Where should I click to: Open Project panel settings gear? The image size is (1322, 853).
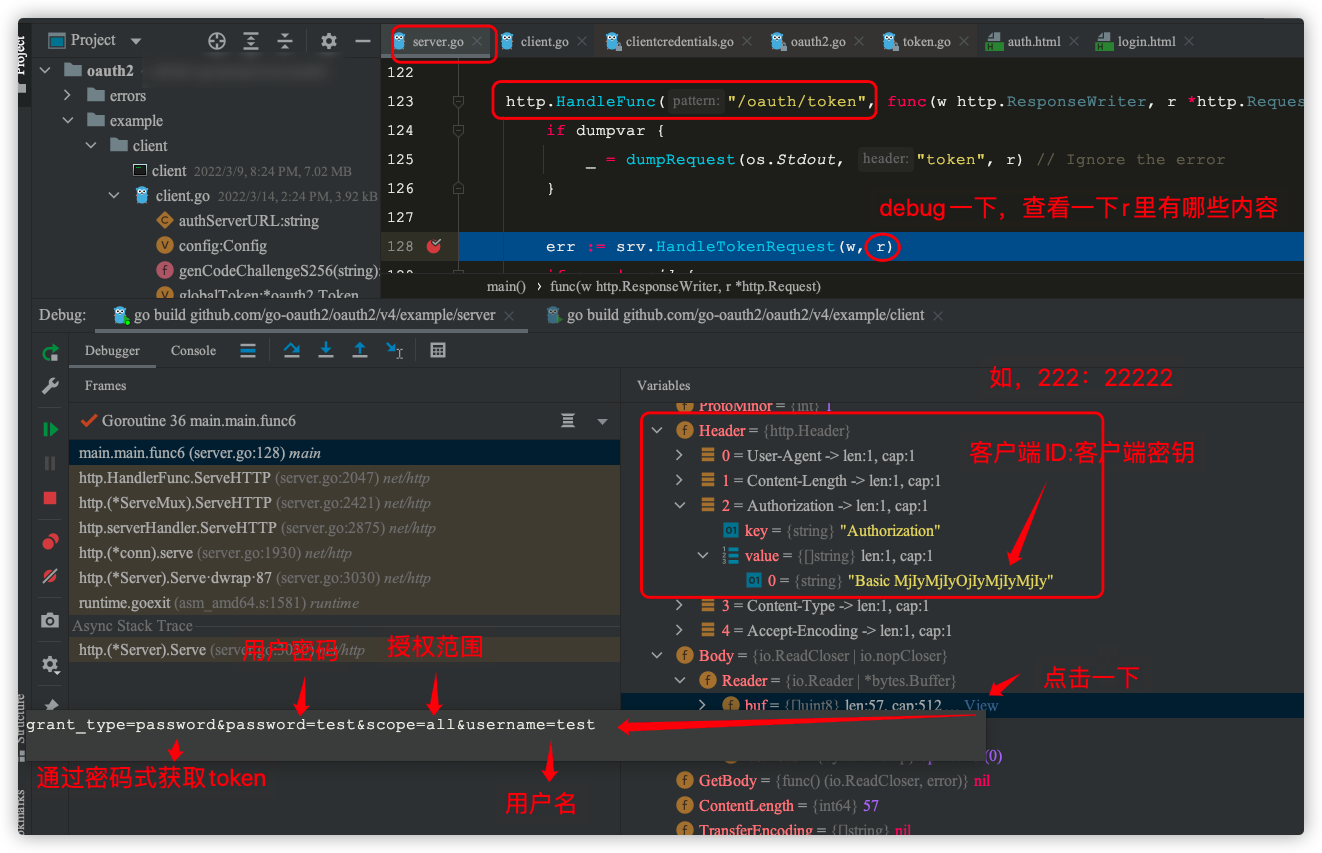[329, 41]
